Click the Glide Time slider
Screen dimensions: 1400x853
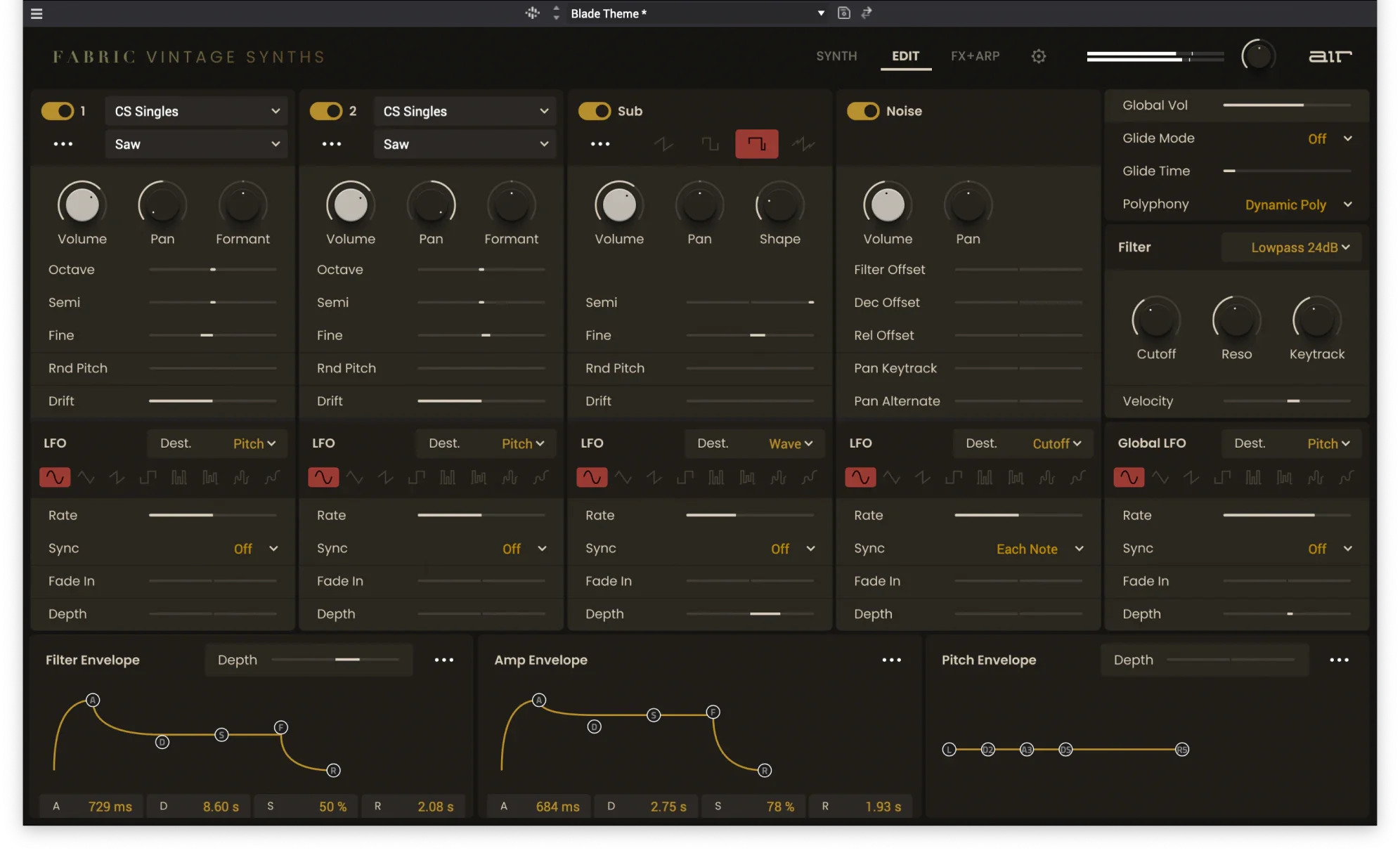tap(1287, 171)
